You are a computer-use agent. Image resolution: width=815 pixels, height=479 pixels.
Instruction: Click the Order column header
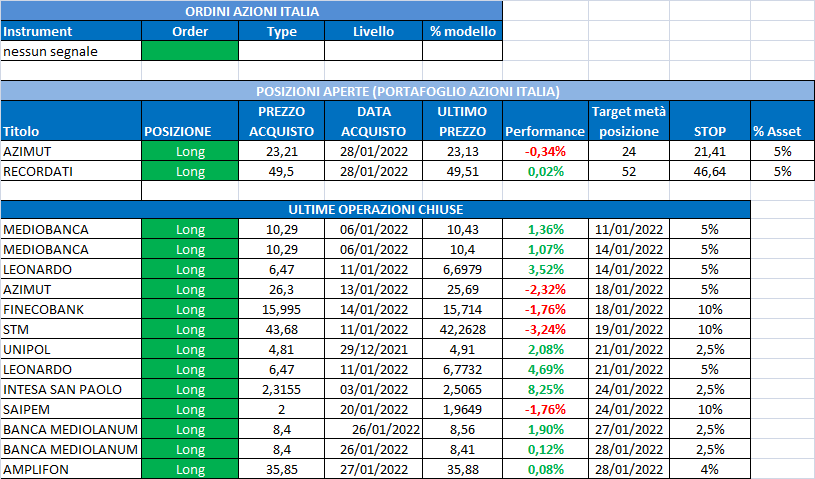(190, 31)
